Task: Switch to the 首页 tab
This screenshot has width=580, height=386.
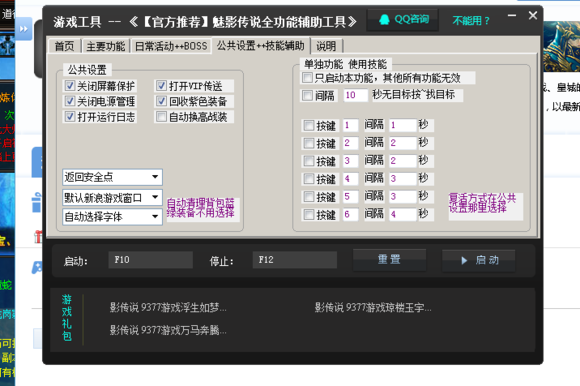Action: [x=64, y=46]
